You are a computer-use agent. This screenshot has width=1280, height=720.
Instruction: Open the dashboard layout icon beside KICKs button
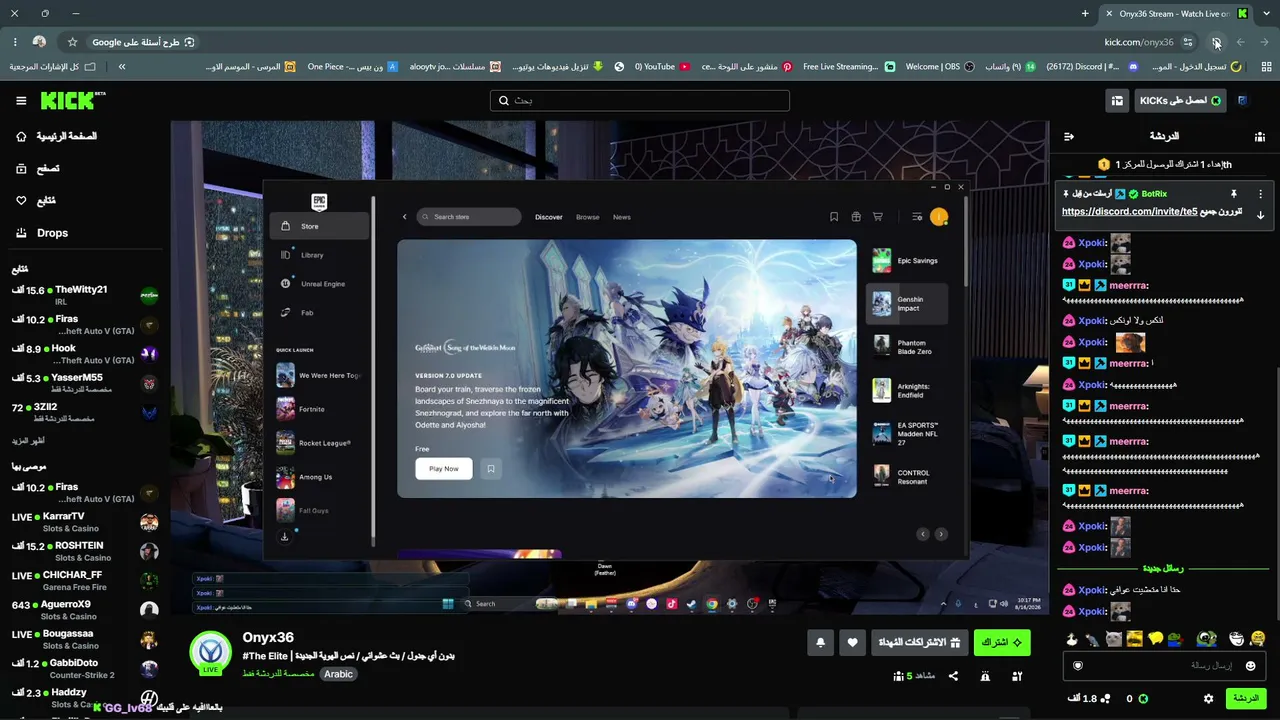click(x=1117, y=101)
